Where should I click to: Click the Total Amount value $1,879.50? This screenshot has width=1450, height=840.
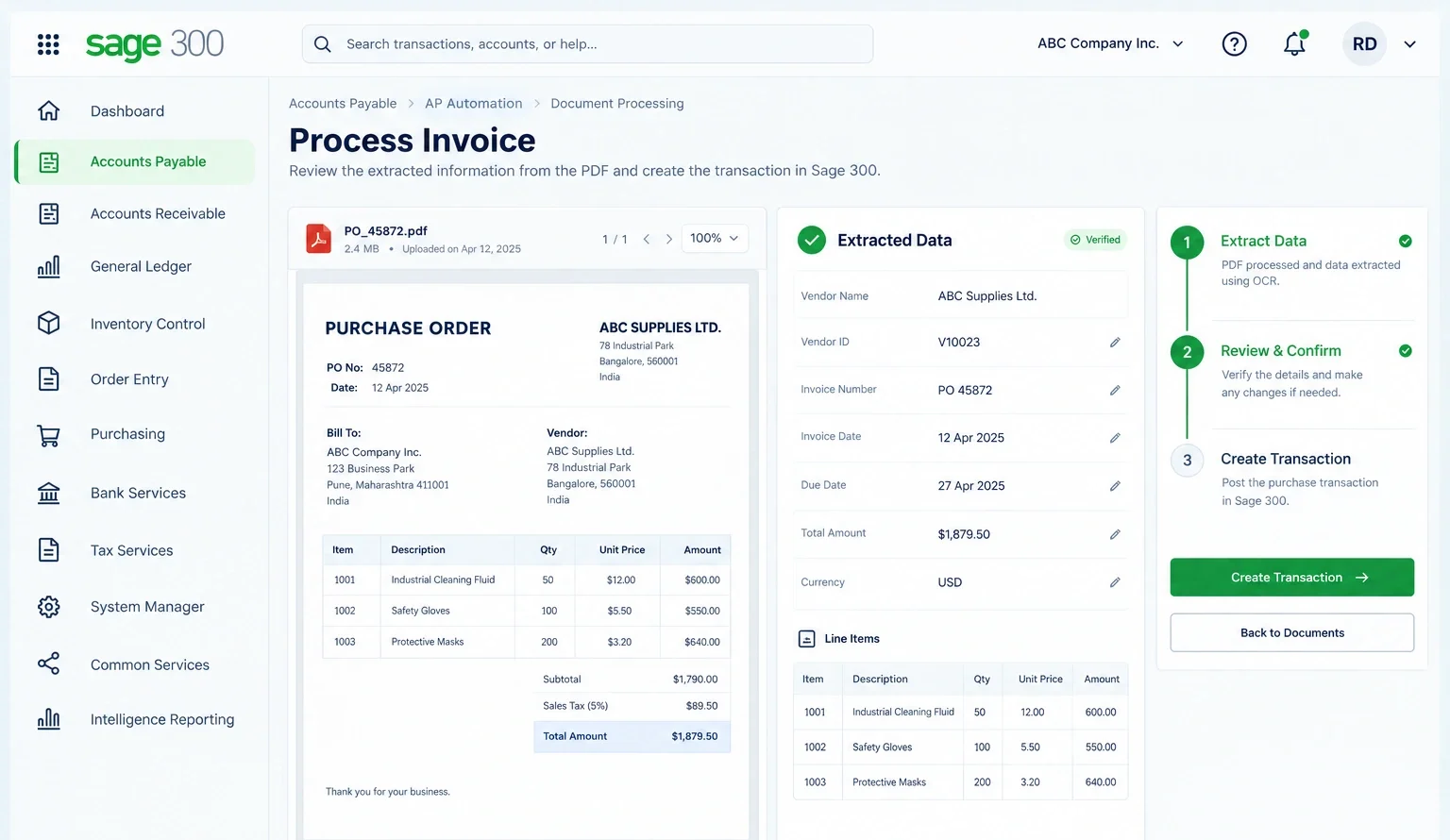964,534
